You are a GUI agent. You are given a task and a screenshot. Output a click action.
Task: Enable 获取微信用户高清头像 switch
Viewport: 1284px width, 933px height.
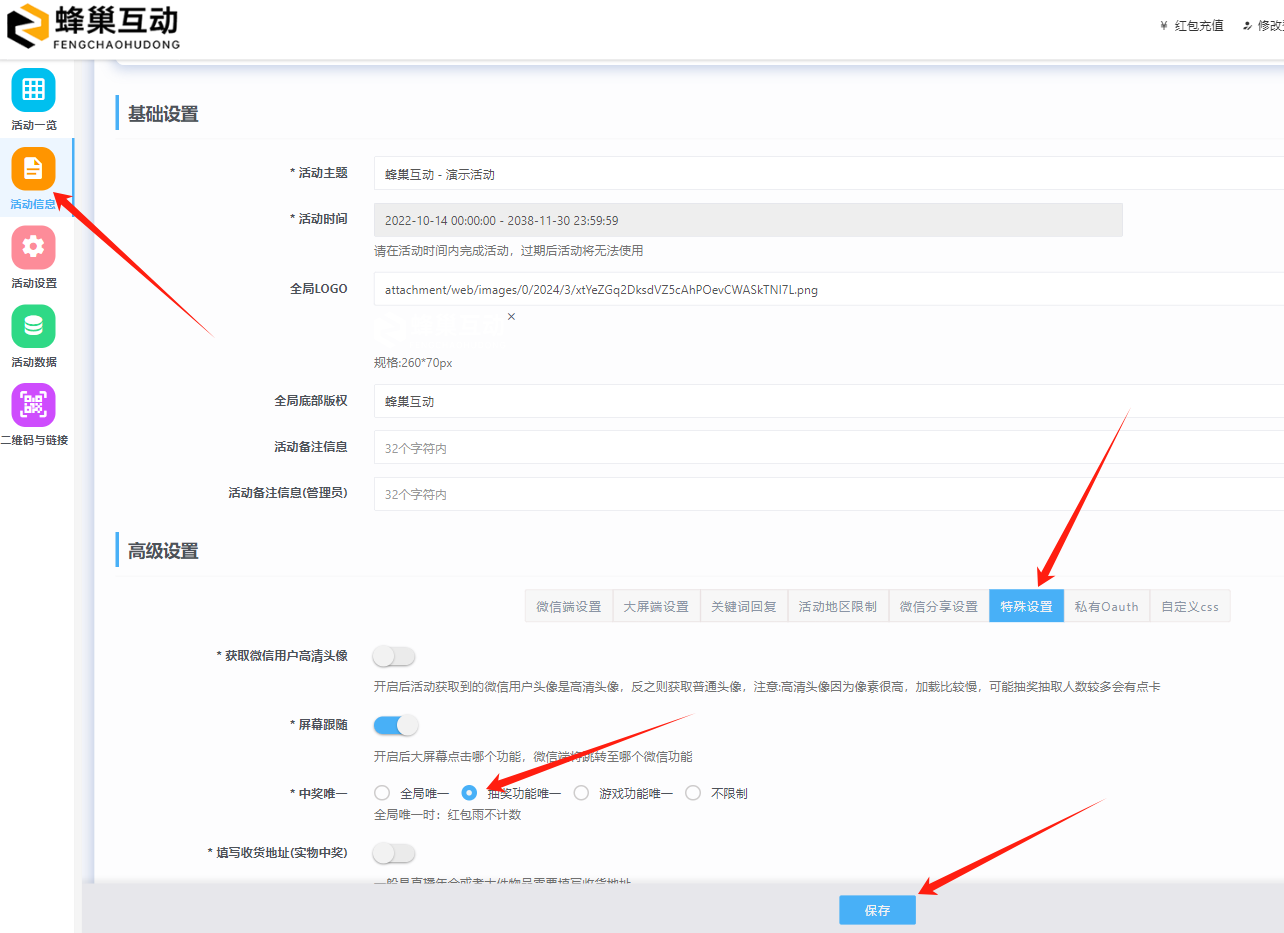click(393, 656)
